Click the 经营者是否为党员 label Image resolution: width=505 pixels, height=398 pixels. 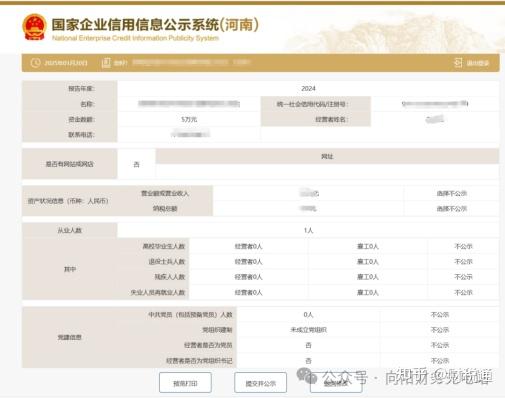click(x=208, y=345)
